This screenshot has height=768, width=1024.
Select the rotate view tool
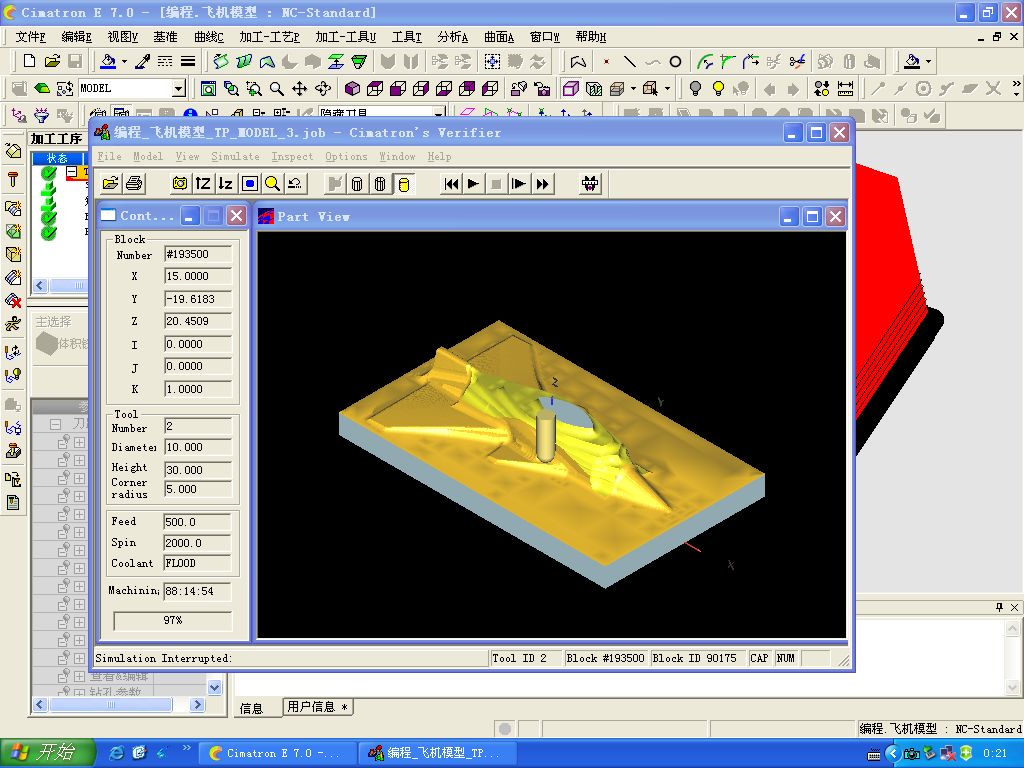coord(323,88)
